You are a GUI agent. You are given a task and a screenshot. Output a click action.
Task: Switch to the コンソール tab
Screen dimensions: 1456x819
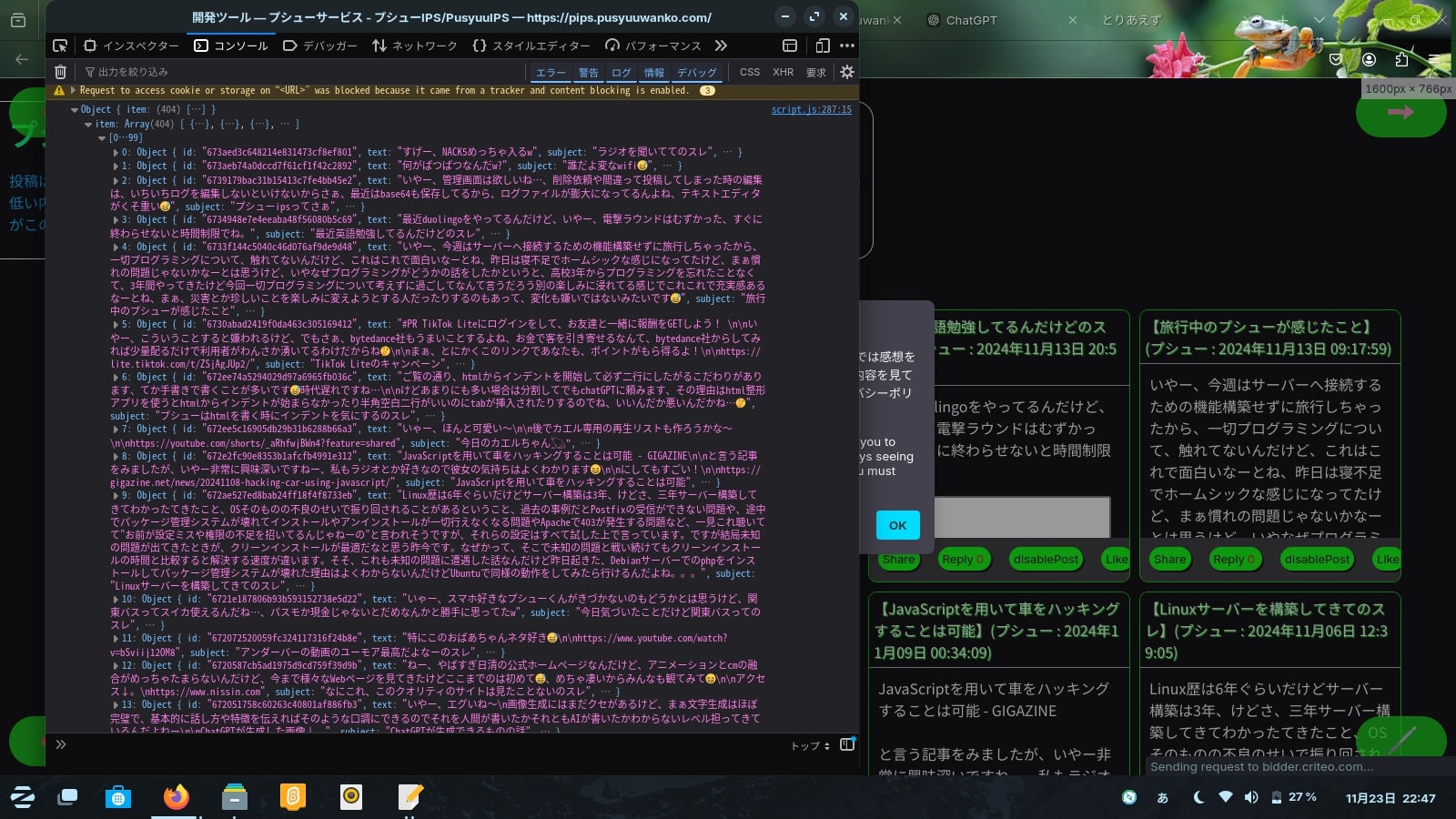[x=231, y=45]
